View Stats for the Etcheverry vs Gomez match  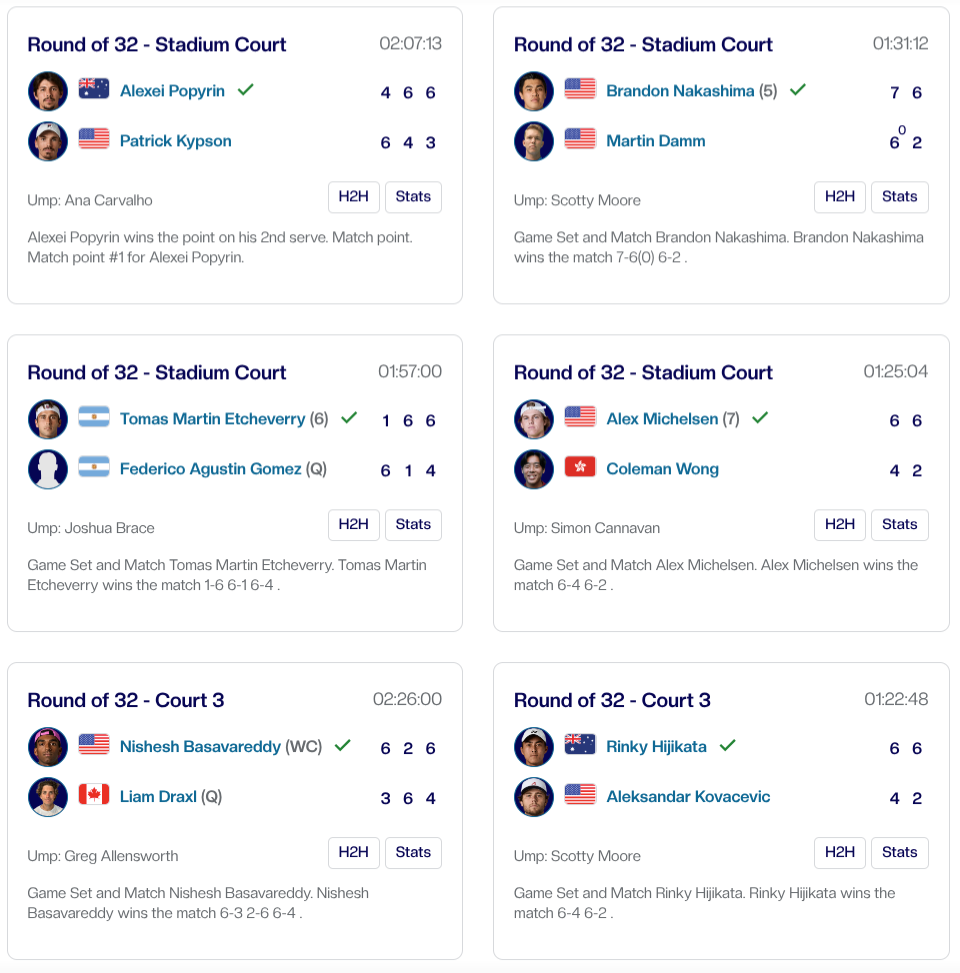[413, 525]
